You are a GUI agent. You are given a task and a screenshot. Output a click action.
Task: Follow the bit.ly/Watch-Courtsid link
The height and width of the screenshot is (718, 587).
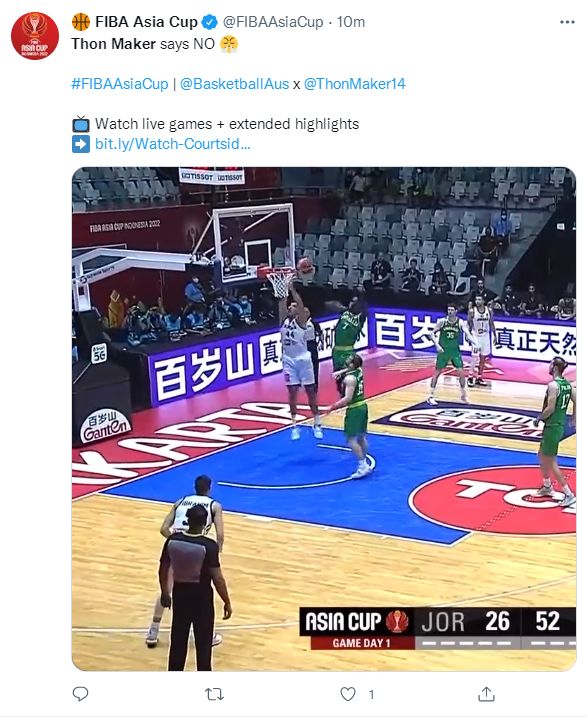[x=173, y=144]
